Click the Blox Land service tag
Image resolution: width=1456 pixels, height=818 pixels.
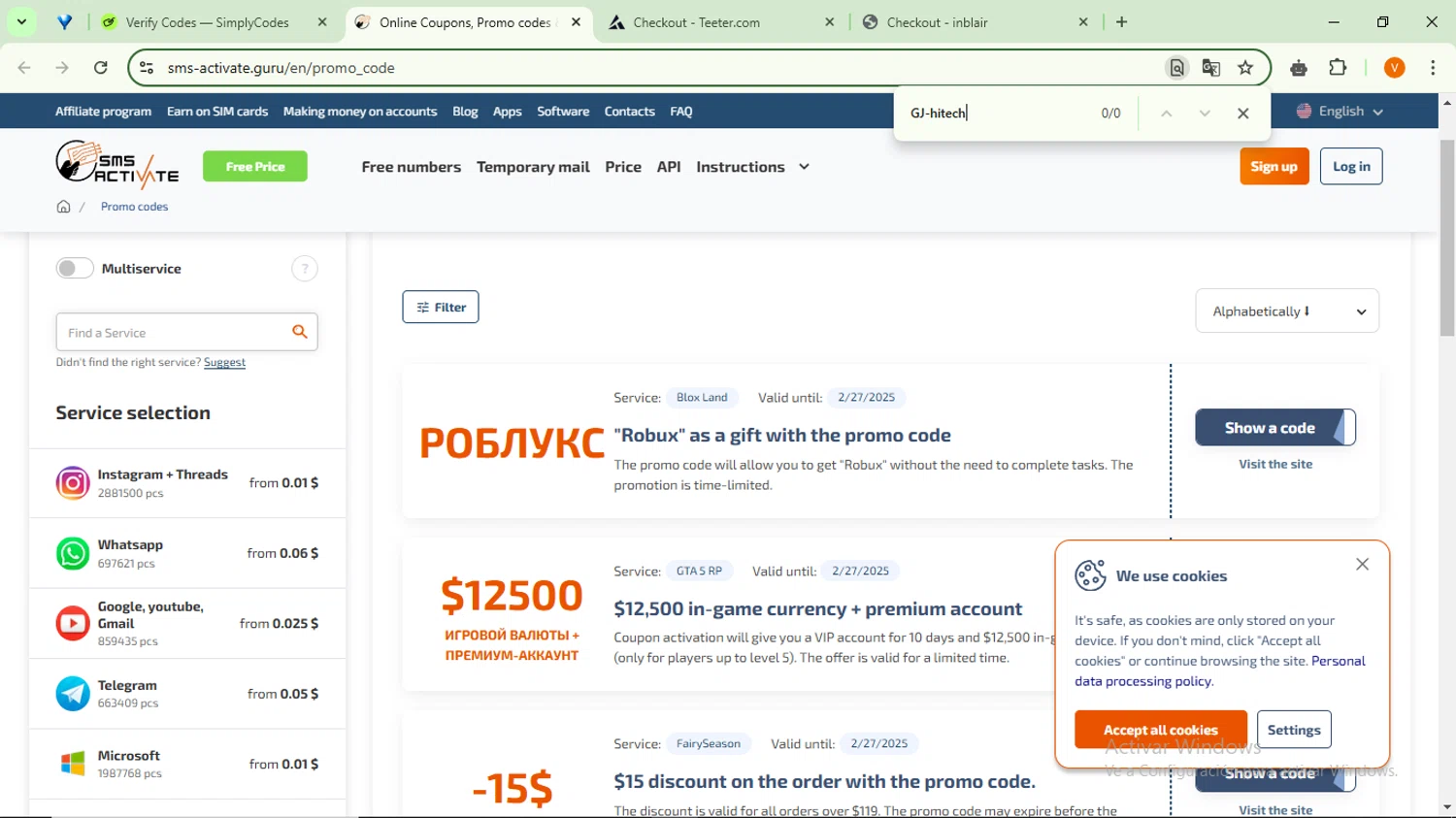point(702,398)
